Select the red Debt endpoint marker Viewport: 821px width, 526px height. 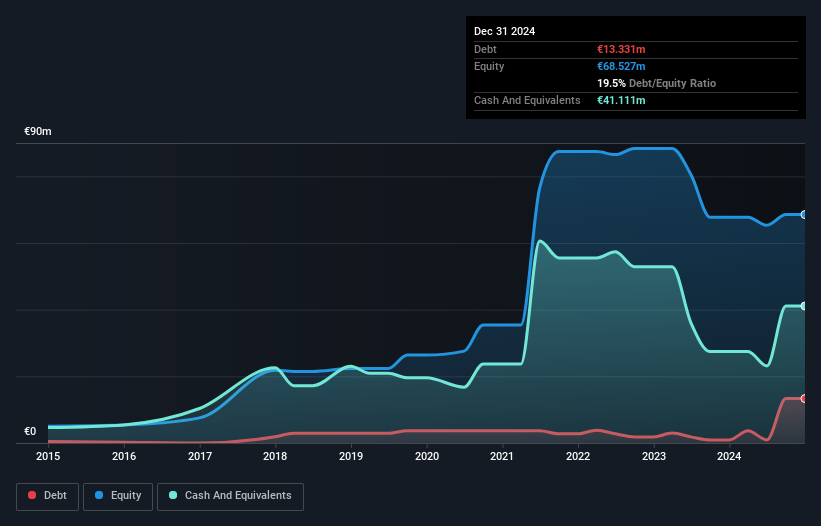tap(804, 399)
